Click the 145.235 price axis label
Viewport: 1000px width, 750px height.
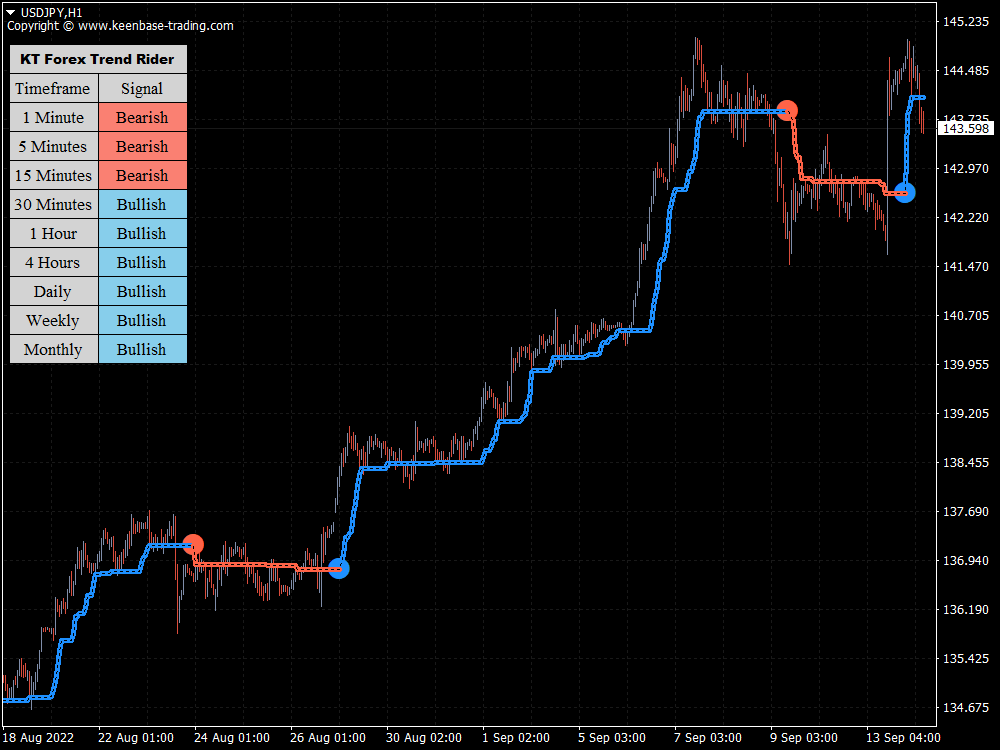tap(966, 22)
